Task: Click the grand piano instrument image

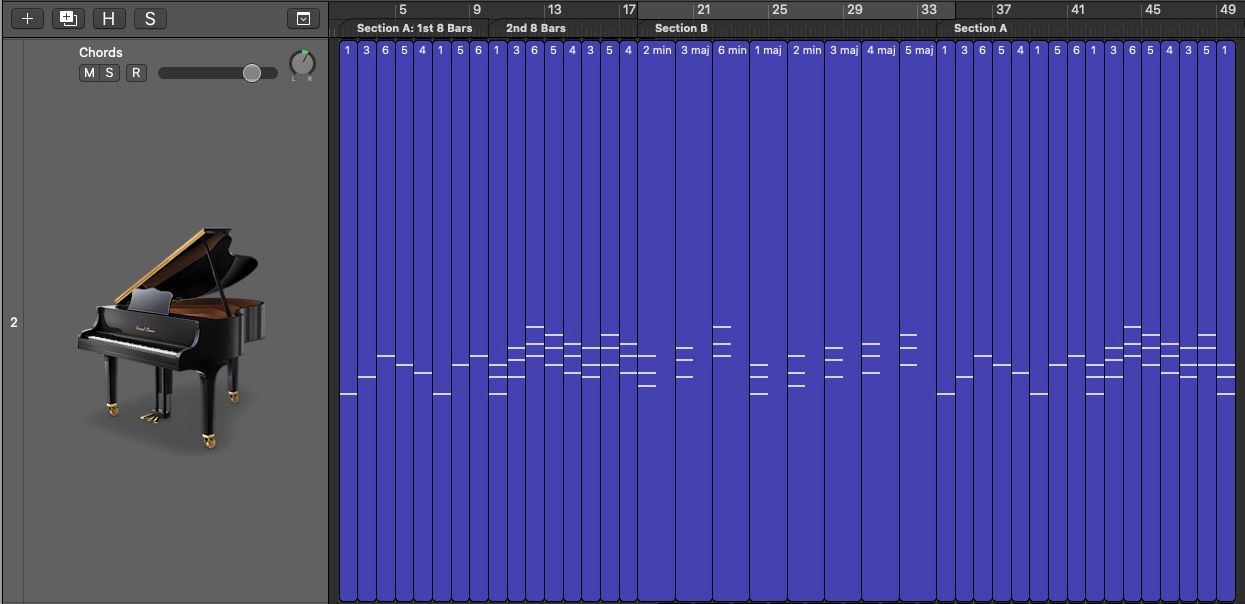Action: pyautogui.click(x=170, y=330)
